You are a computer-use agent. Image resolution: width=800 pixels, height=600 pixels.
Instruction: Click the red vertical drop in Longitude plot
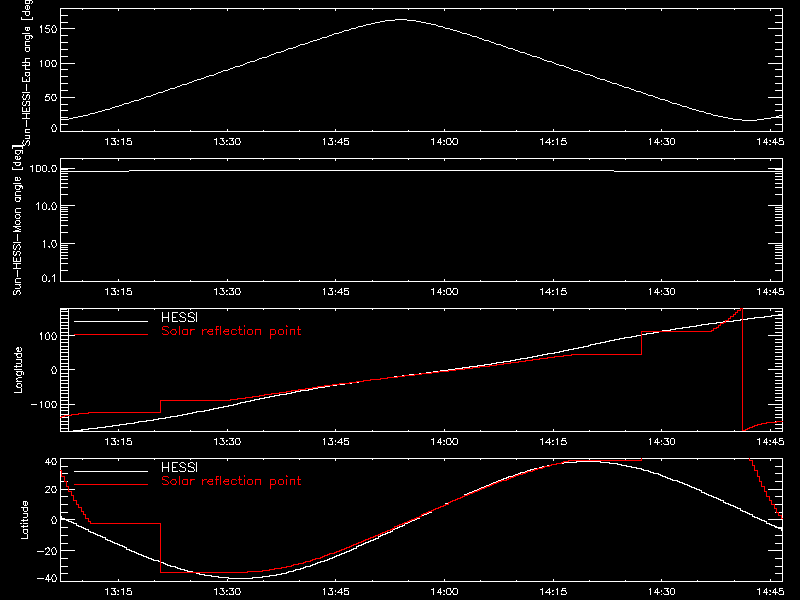[x=742, y=370]
